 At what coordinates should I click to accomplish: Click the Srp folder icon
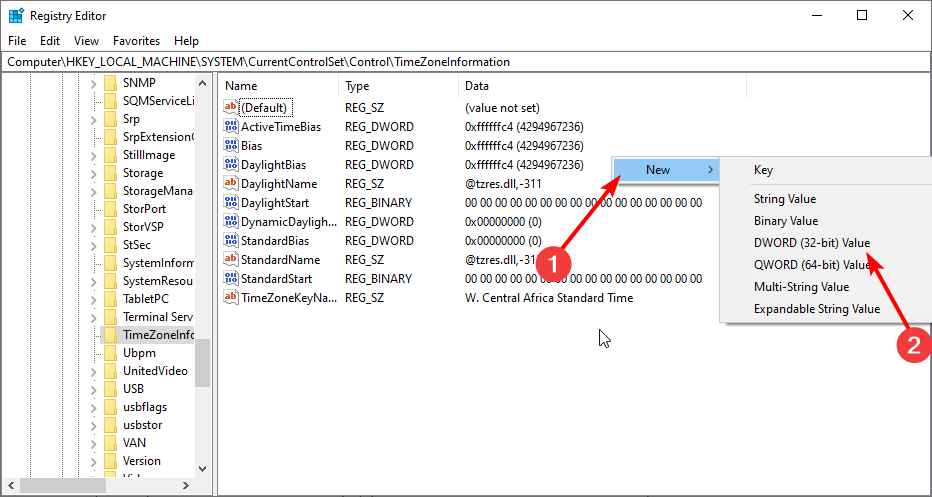click(x=110, y=119)
